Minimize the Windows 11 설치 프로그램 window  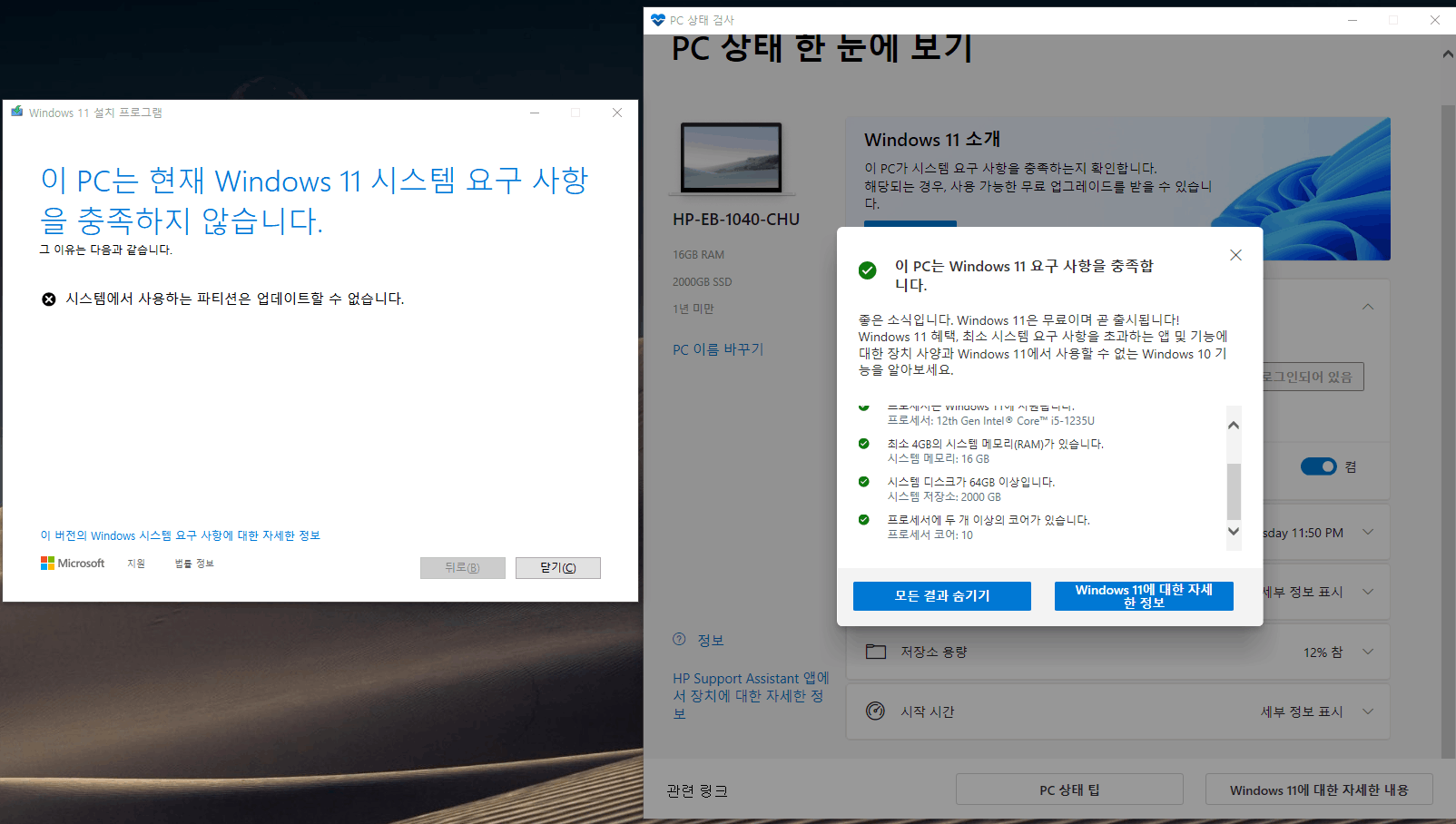pos(535,113)
